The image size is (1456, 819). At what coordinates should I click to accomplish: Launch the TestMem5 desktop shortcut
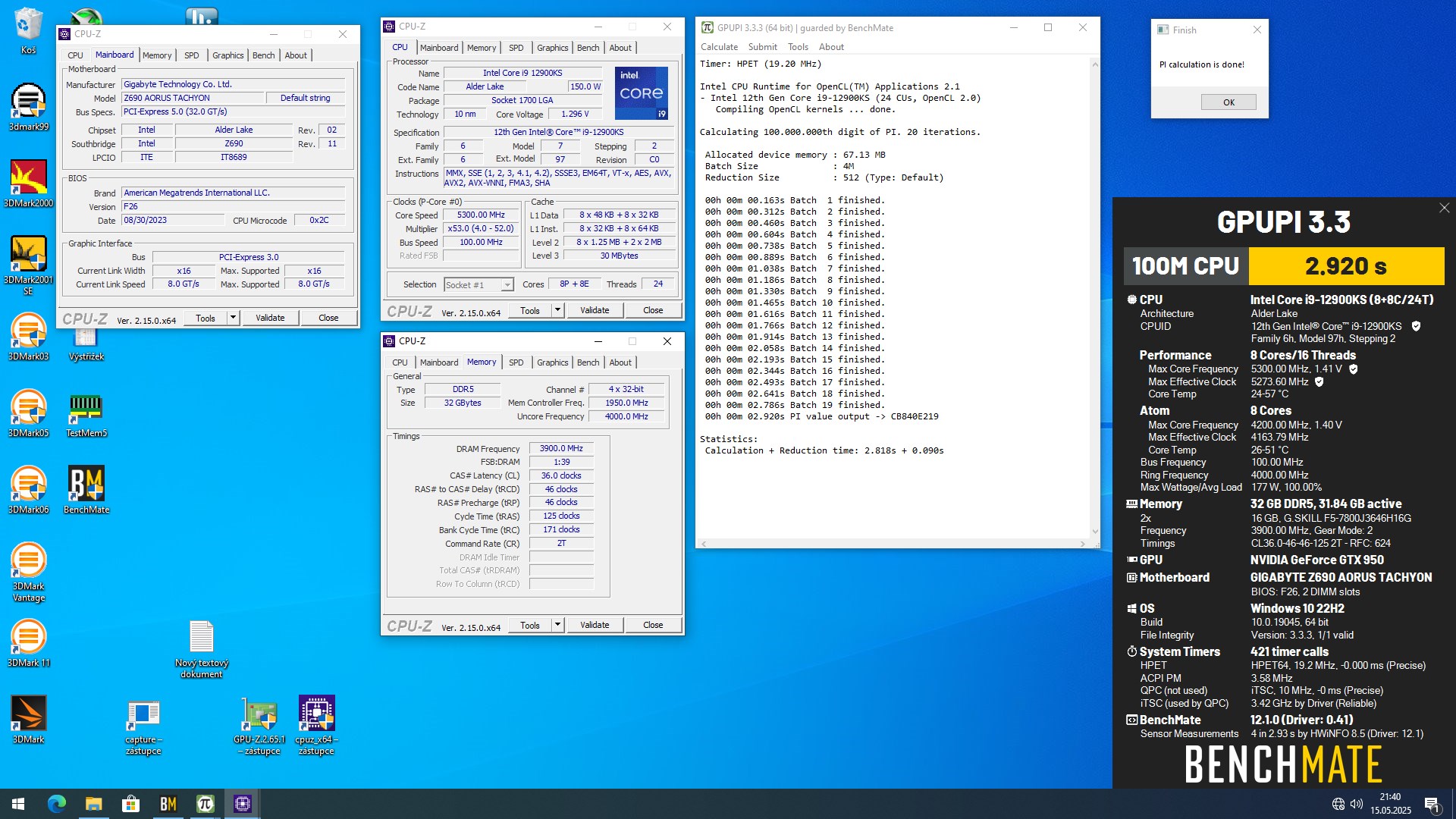(86, 416)
